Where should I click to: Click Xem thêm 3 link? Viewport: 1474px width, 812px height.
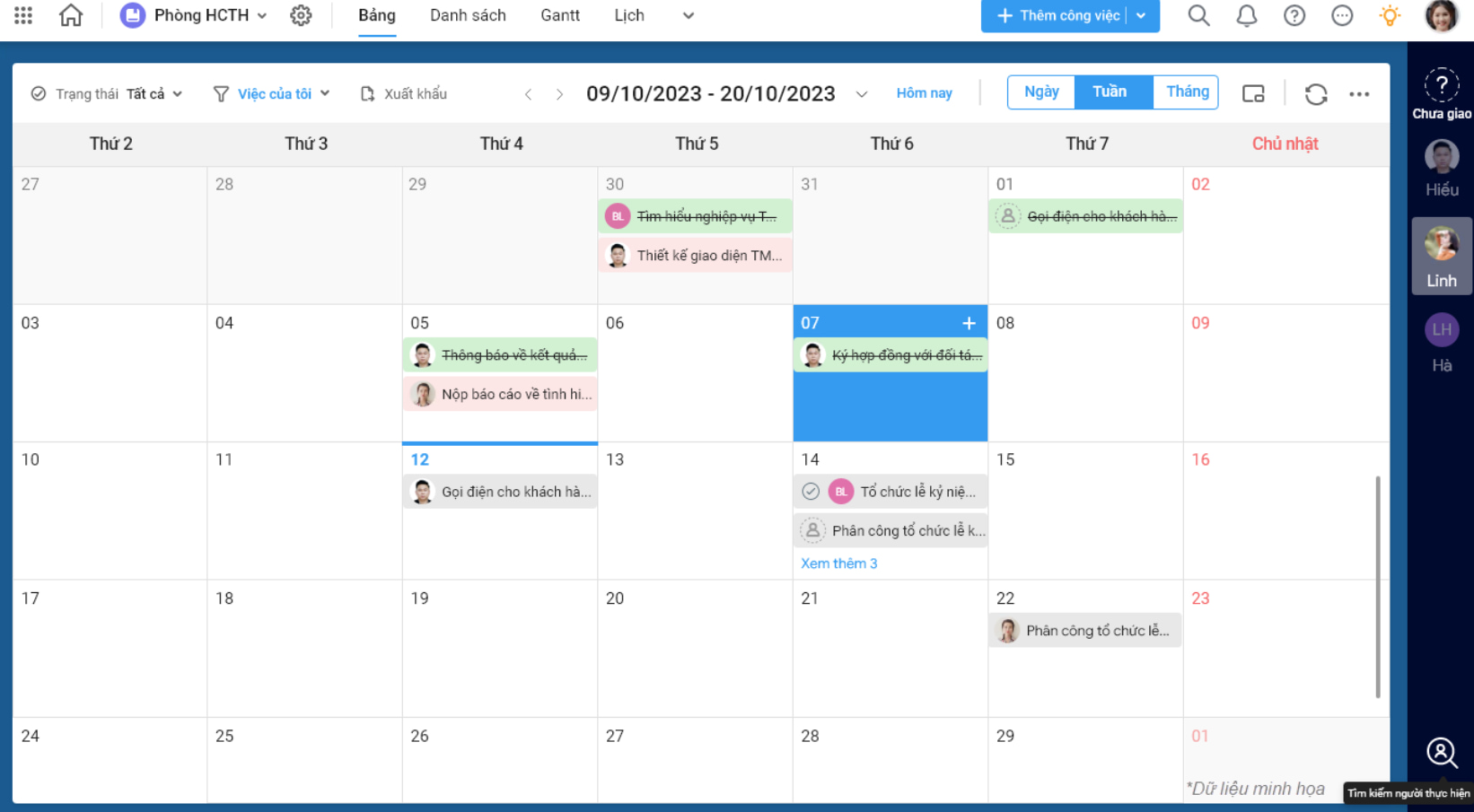point(838,563)
